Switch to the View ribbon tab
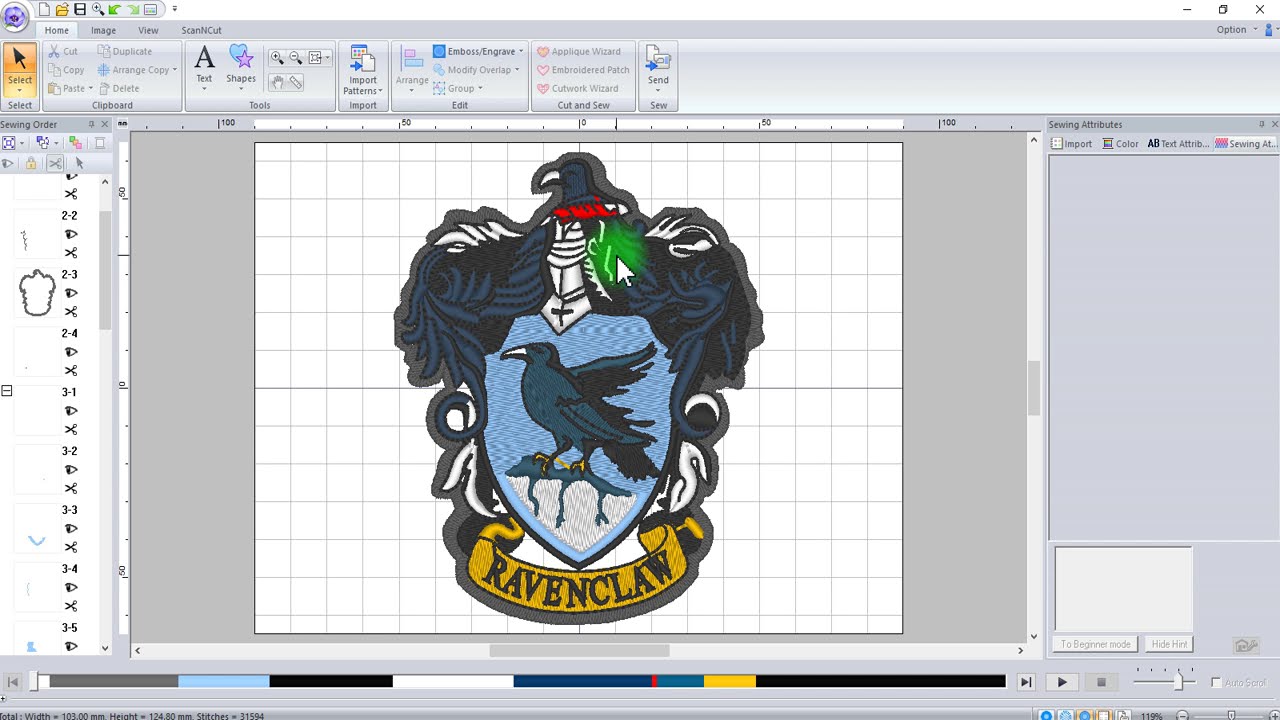Screen dimensions: 1280x720 [148, 30]
